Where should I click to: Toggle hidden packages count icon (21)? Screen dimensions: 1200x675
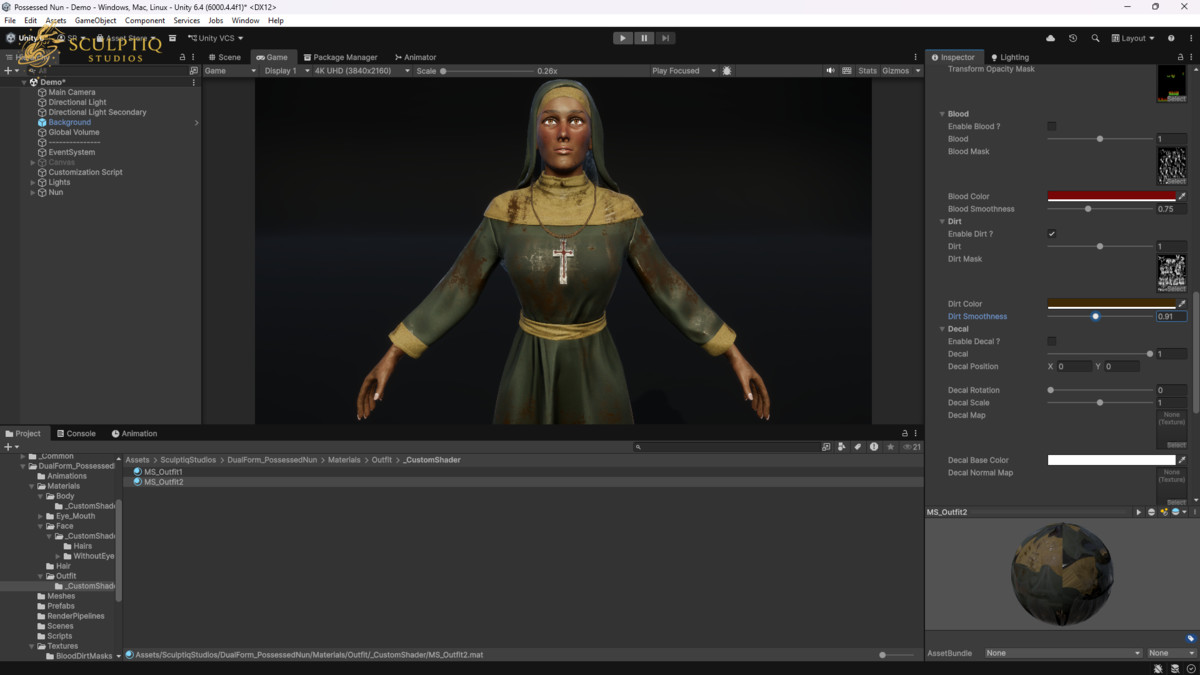tap(911, 447)
